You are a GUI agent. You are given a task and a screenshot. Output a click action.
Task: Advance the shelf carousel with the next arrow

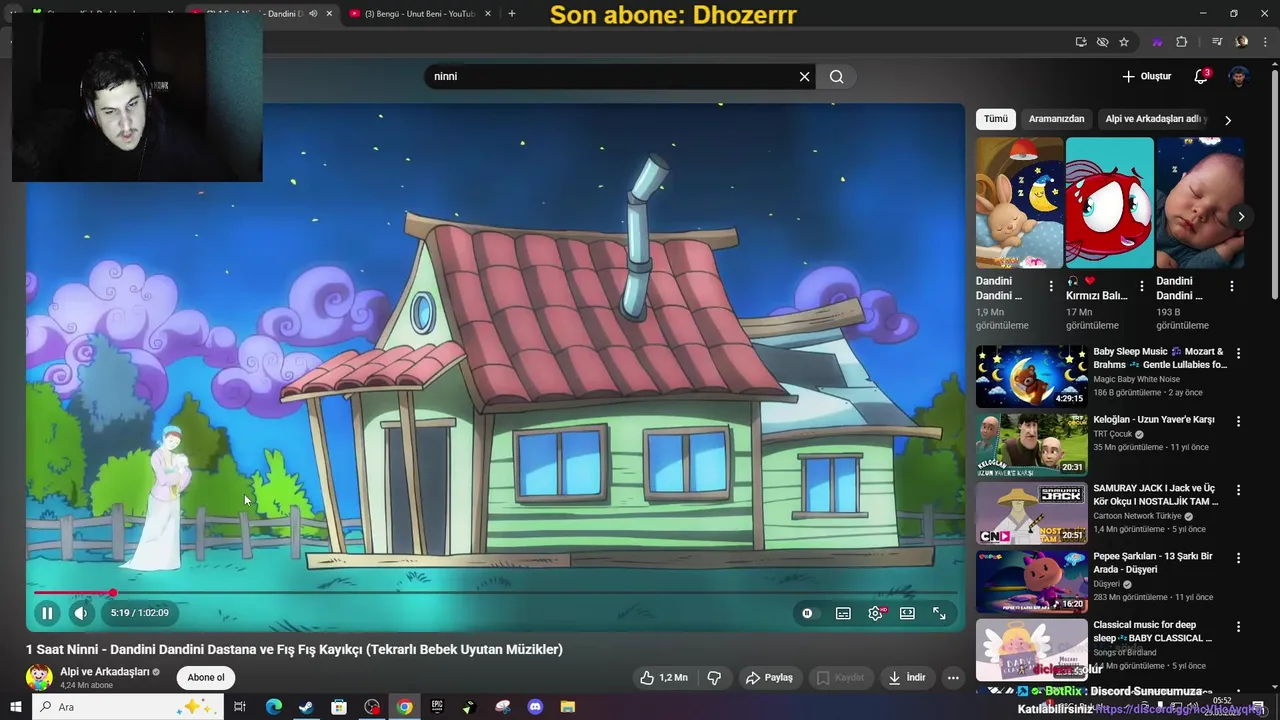point(1241,216)
